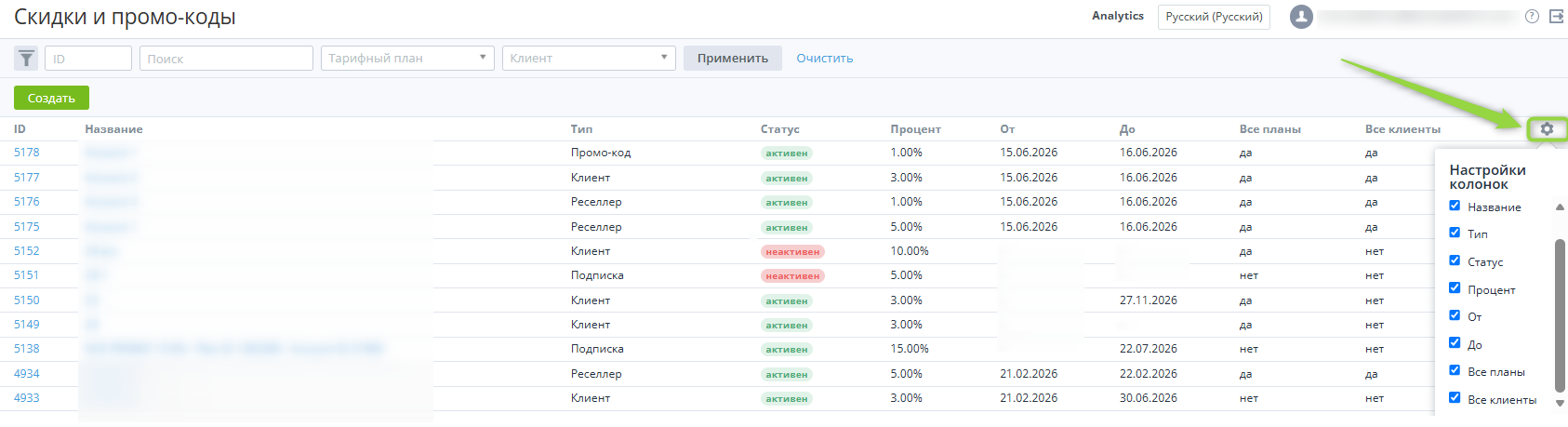Image resolution: width=1568 pixels, height=427 pixels.
Task: Open discount ID 5177
Action: pos(27,178)
